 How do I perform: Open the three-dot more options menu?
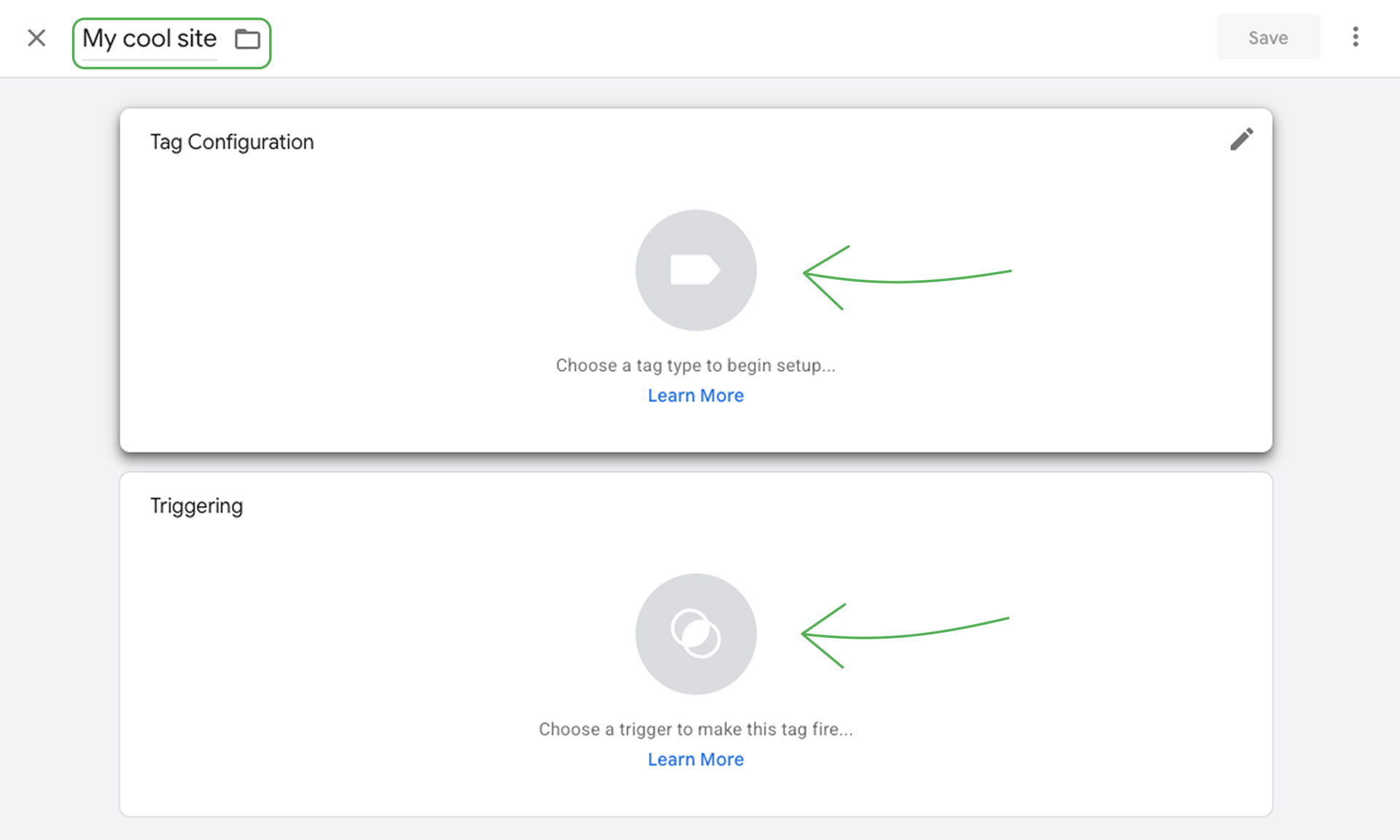(x=1355, y=37)
